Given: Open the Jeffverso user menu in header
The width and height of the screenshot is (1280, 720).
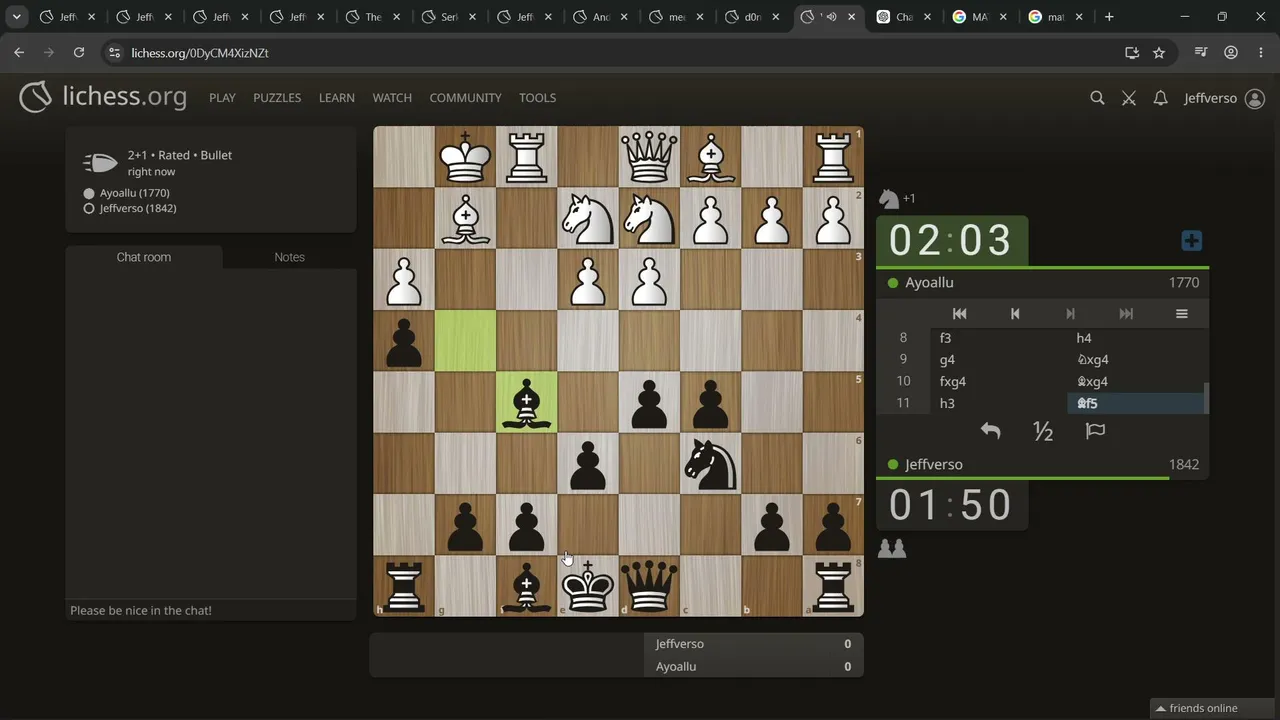Looking at the screenshot, I should click(x=1224, y=98).
